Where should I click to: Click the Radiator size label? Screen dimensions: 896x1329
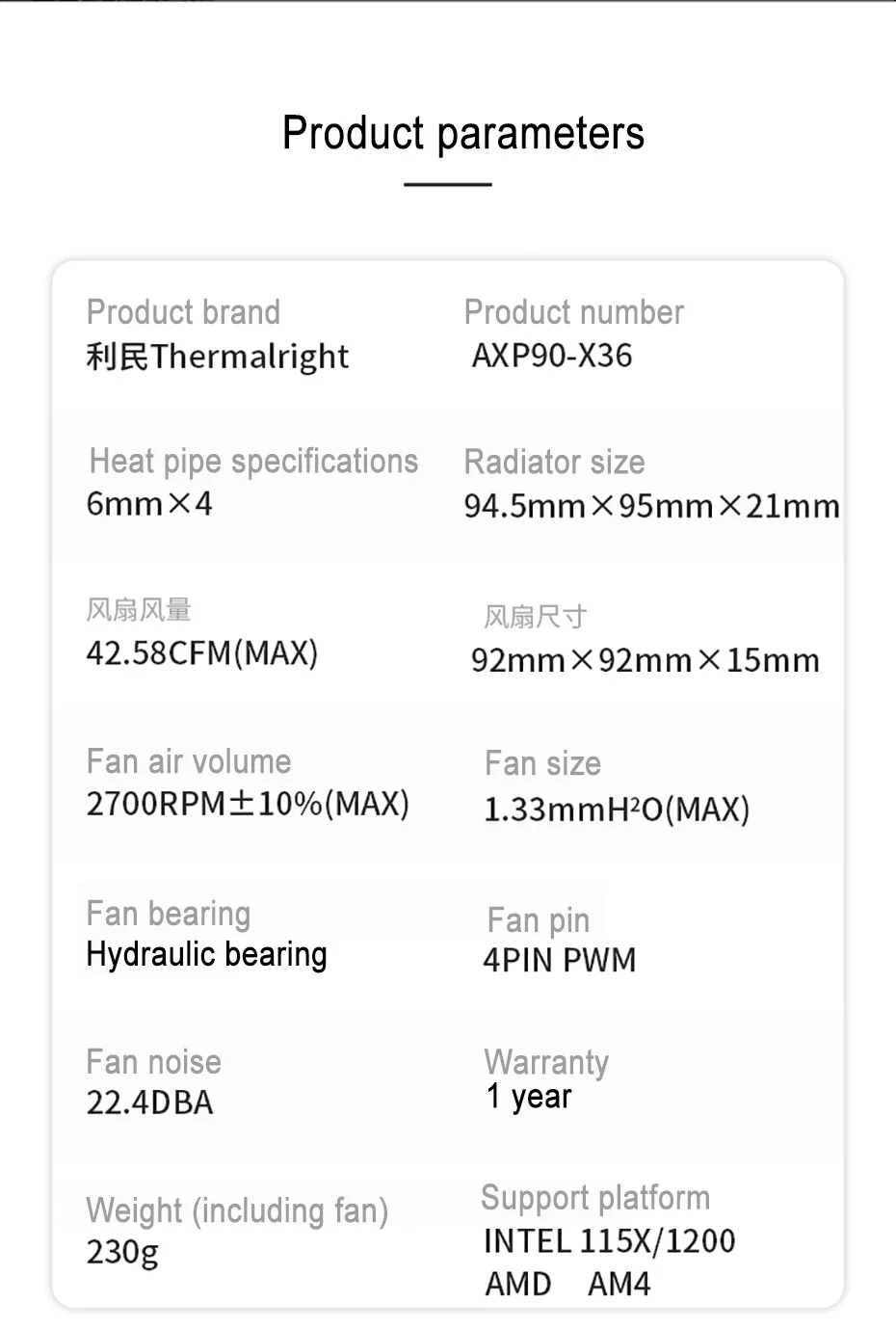tap(554, 463)
